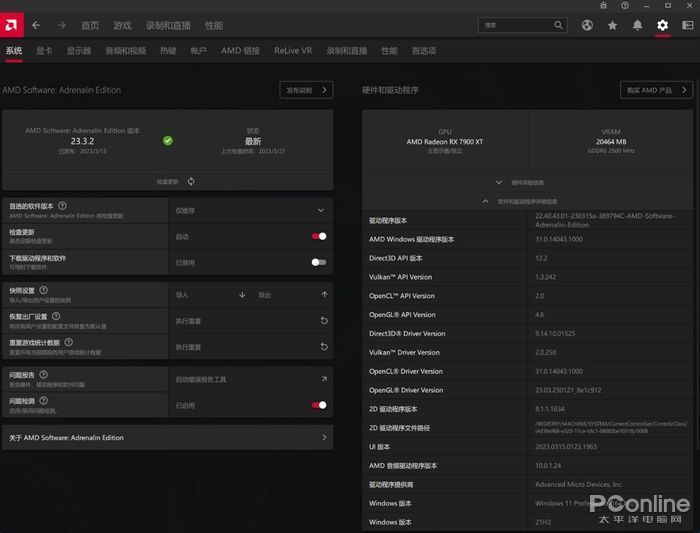This screenshot has width=700, height=533.
Task: Open 关于 AMD Software: Adrenalin Edition row
Action: click(x=168, y=437)
